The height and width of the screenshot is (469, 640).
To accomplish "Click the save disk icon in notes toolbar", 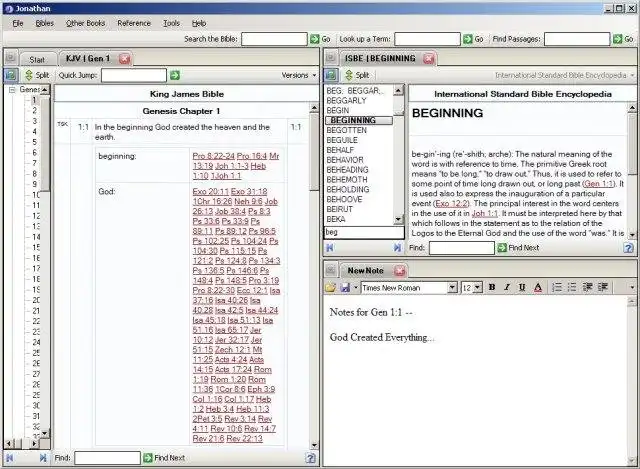I will (345, 288).
